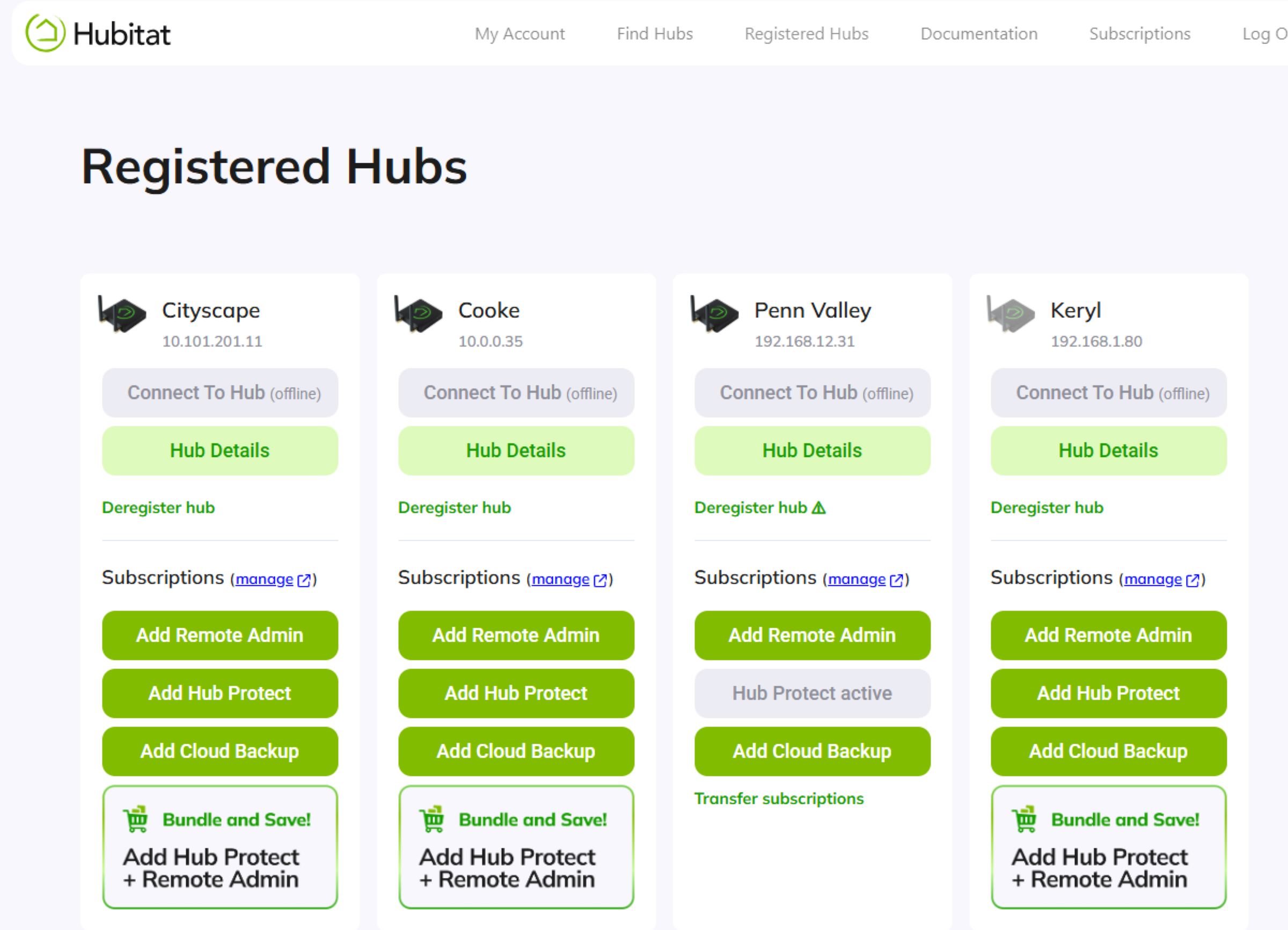The width and height of the screenshot is (1288, 930).
Task: Click the shopping cart icon in Cityscape's bundle offer
Action: [136, 820]
